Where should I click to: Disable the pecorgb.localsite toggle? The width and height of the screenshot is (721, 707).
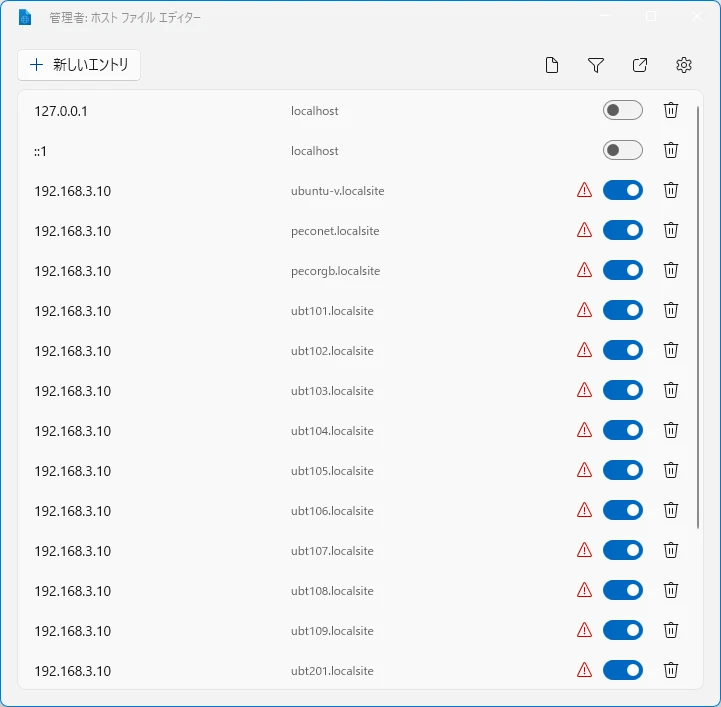pyautogui.click(x=622, y=270)
